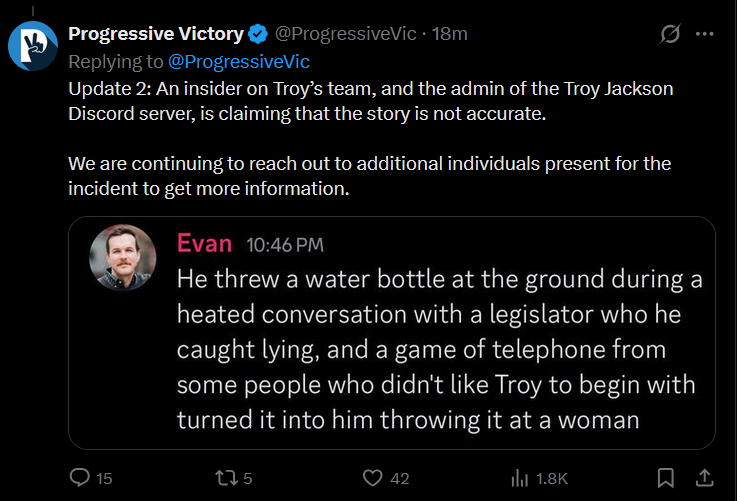Image resolution: width=737 pixels, height=501 pixels.
Task: Click the gray @ProgressiveVic handle
Action: pos(345,34)
